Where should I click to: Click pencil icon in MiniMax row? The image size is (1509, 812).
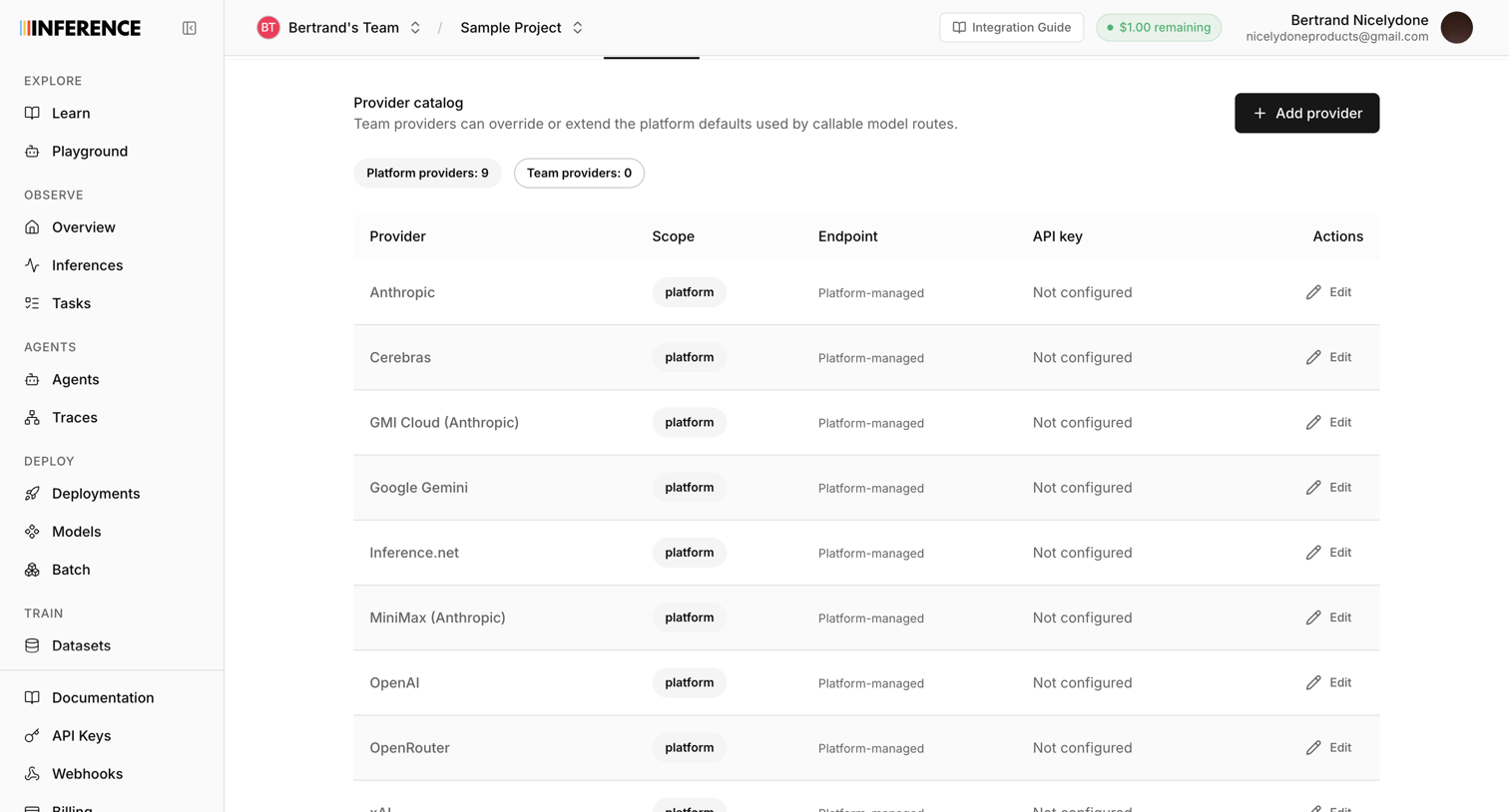pyautogui.click(x=1313, y=617)
